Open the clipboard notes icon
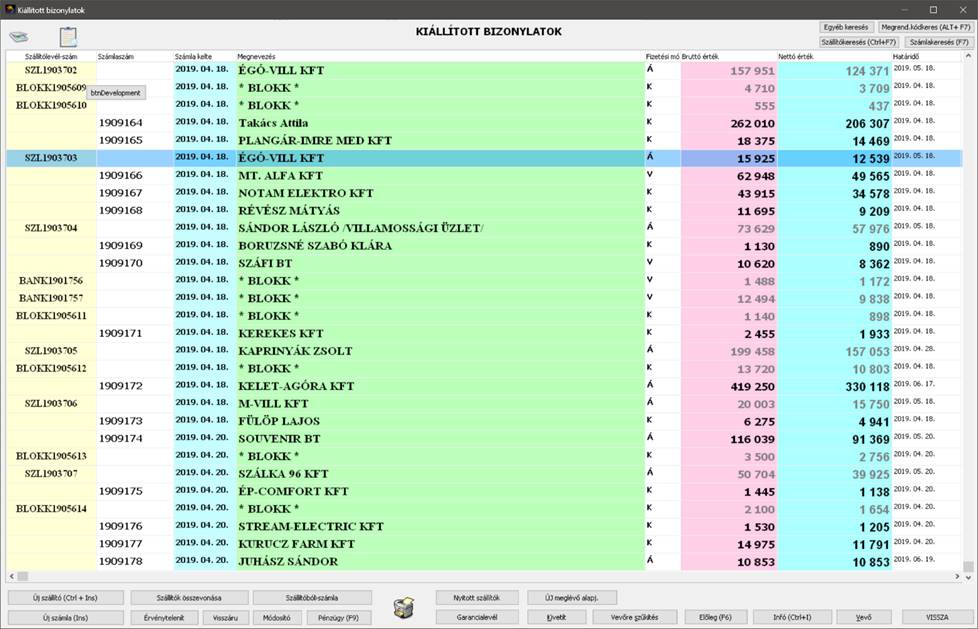Viewport: 978px width, 629px height. point(68,37)
